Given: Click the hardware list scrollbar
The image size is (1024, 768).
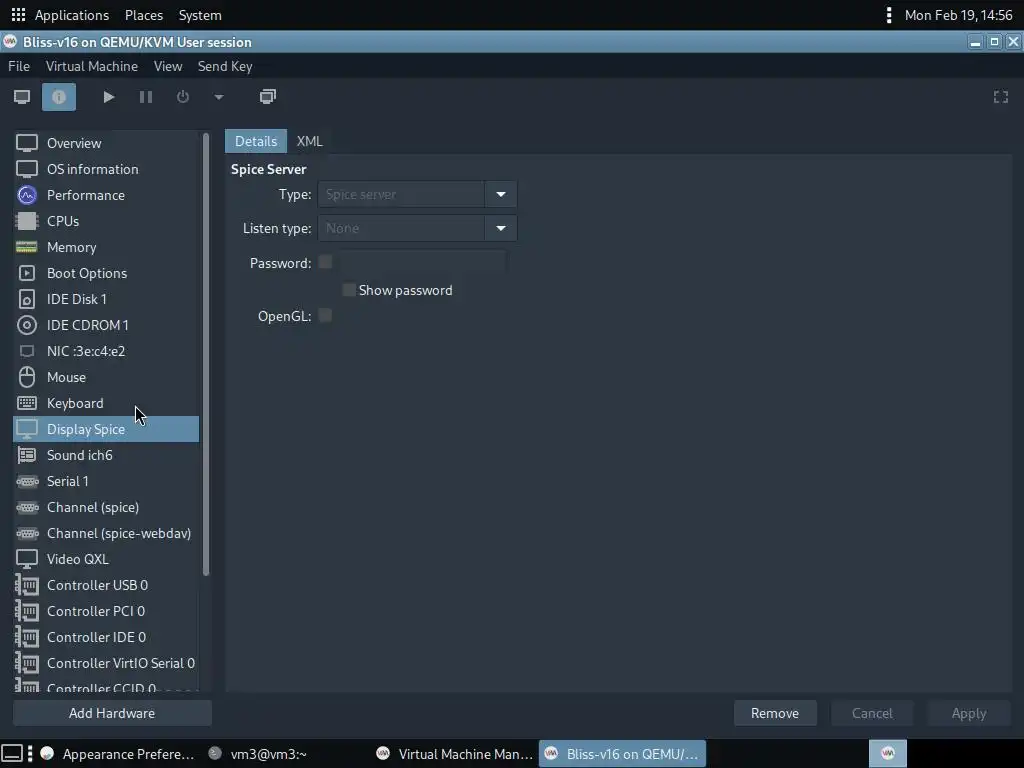Looking at the screenshot, I should tap(206, 355).
